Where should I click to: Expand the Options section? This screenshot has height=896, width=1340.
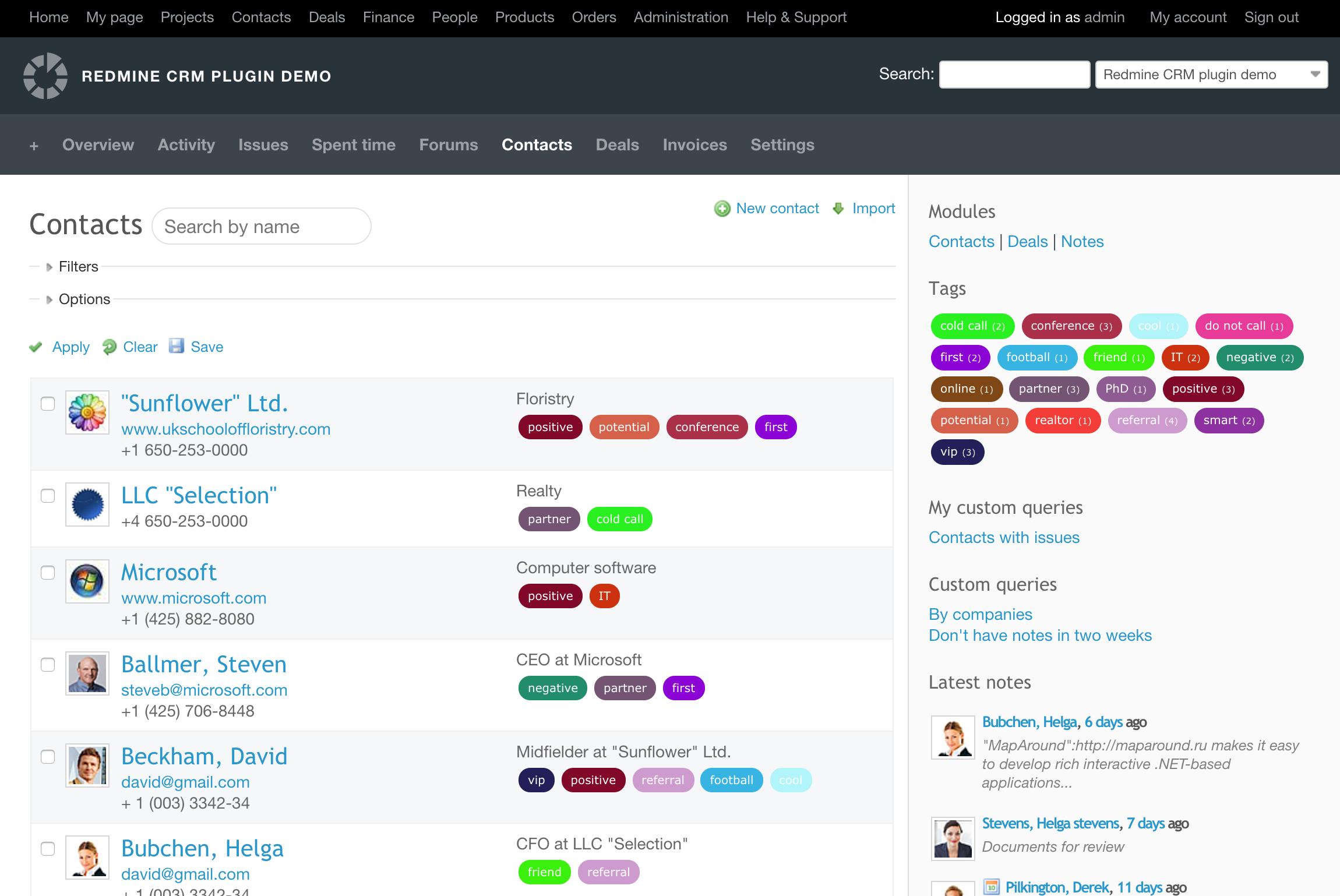point(84,299)
